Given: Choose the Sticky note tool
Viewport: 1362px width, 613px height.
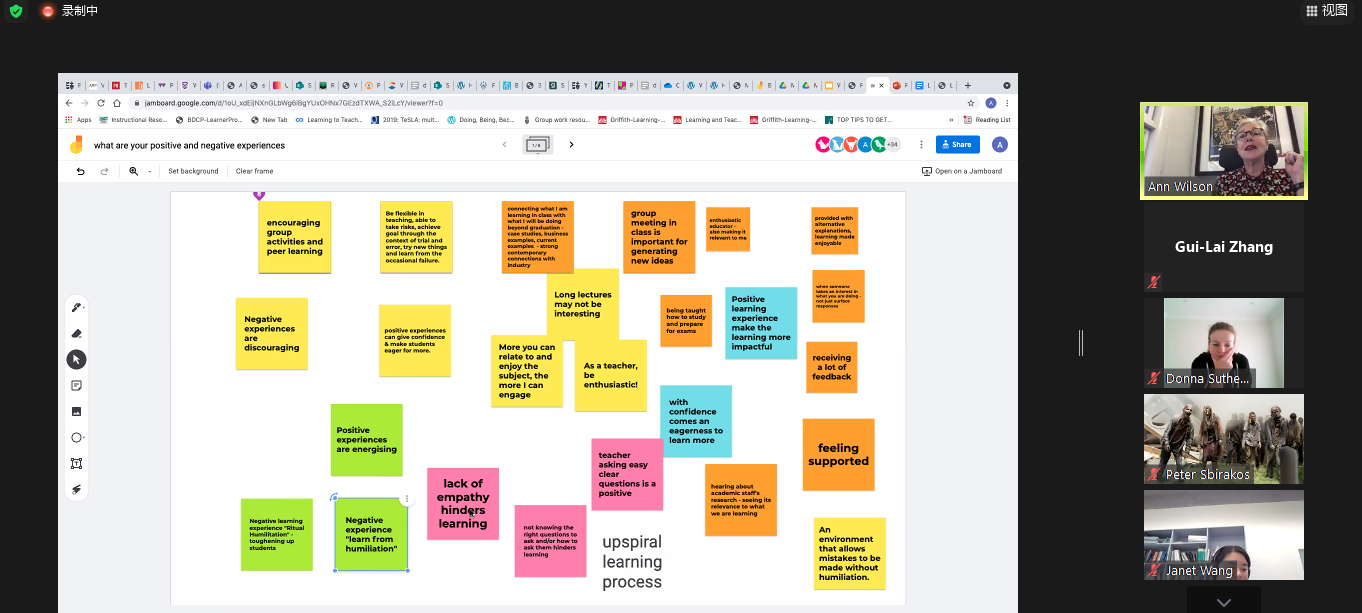Looking at the screenshot, I should [x=76, y=385].
